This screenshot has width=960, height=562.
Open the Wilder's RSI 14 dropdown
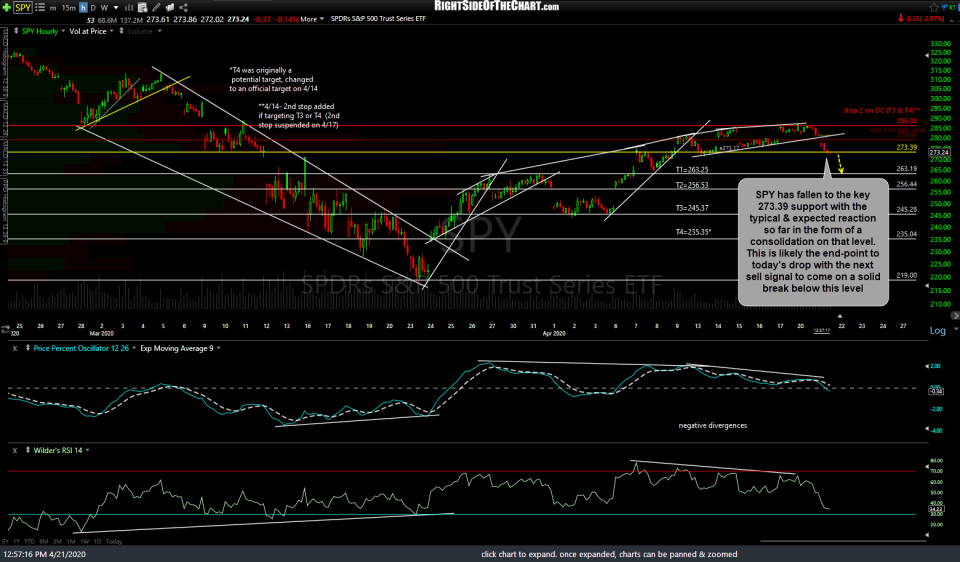(88, 451)
